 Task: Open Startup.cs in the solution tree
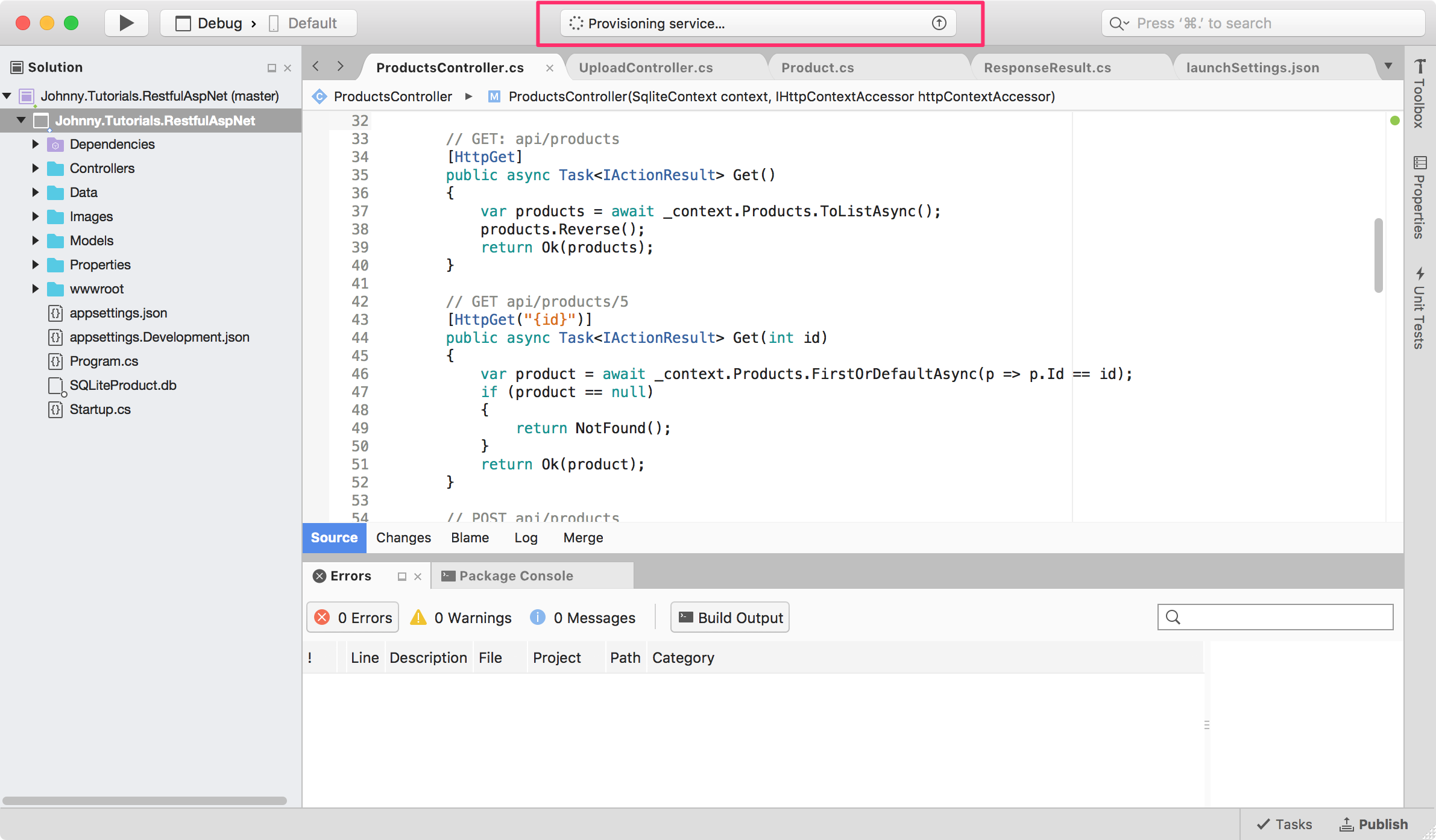pos(100,409)
